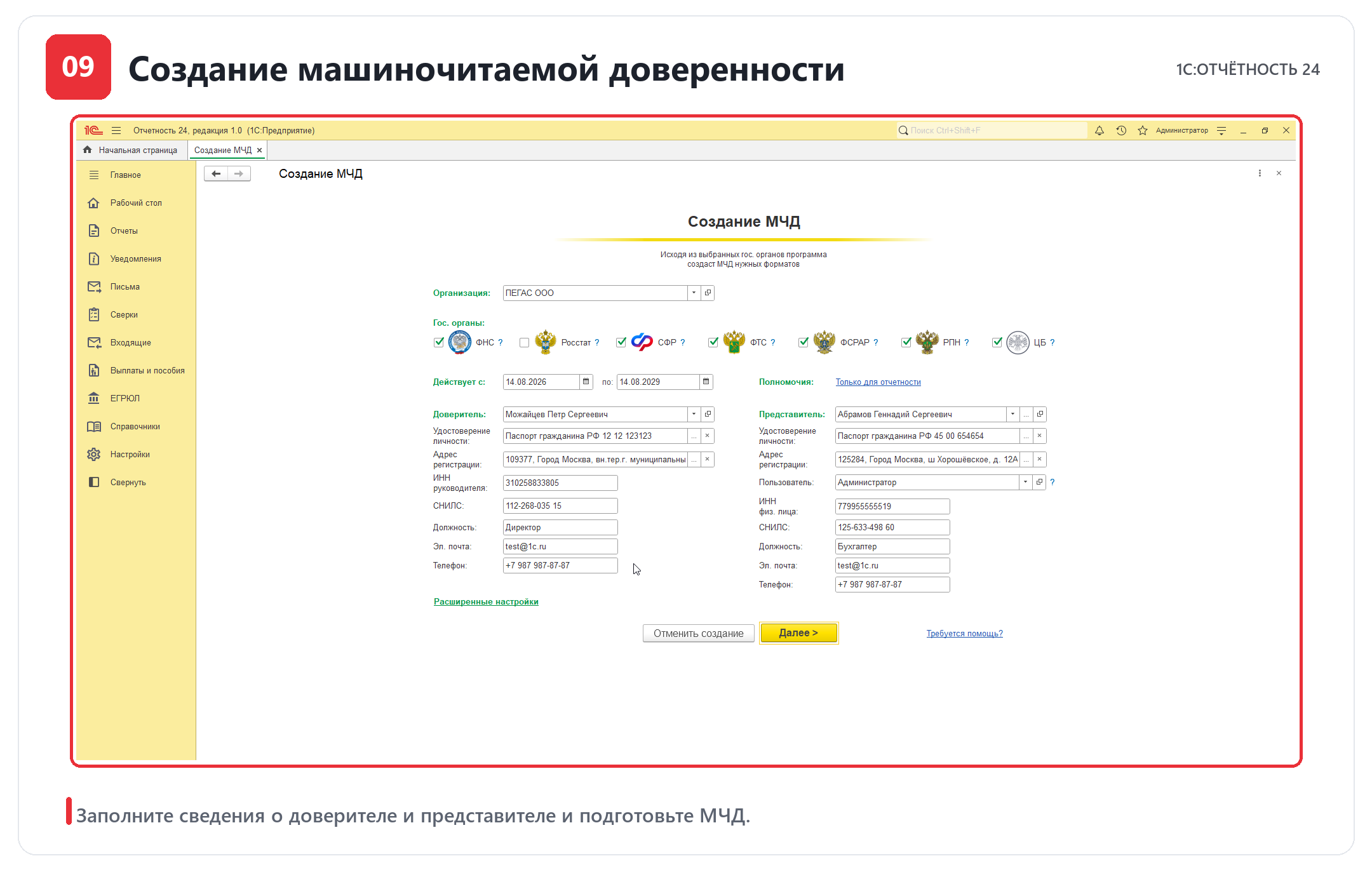Click the ИНН руководителя field
The image size is (1372, 870).
pyautogui.click(x=560, y=483)
